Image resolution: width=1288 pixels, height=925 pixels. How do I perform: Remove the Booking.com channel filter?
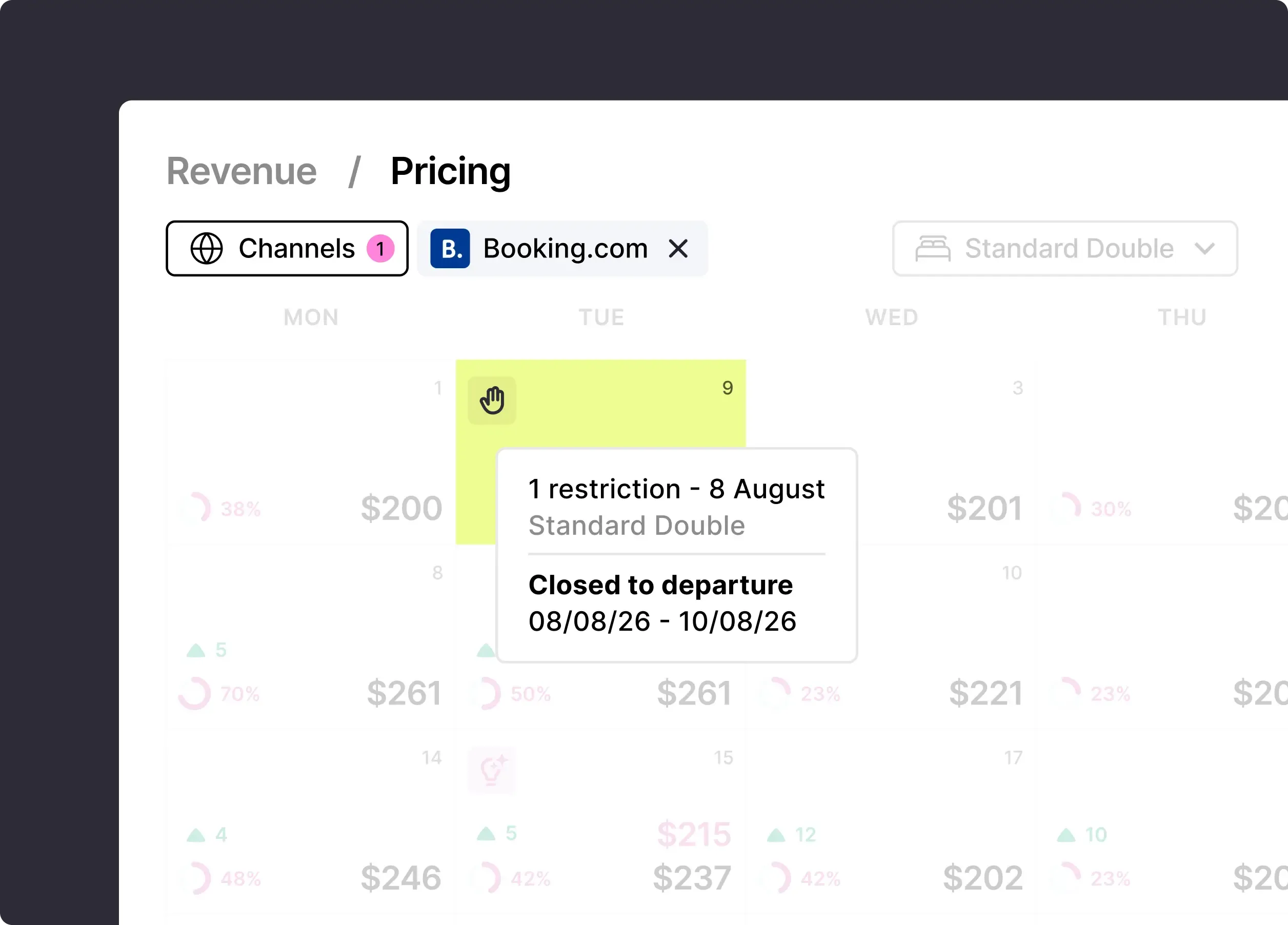coord(678,249)
